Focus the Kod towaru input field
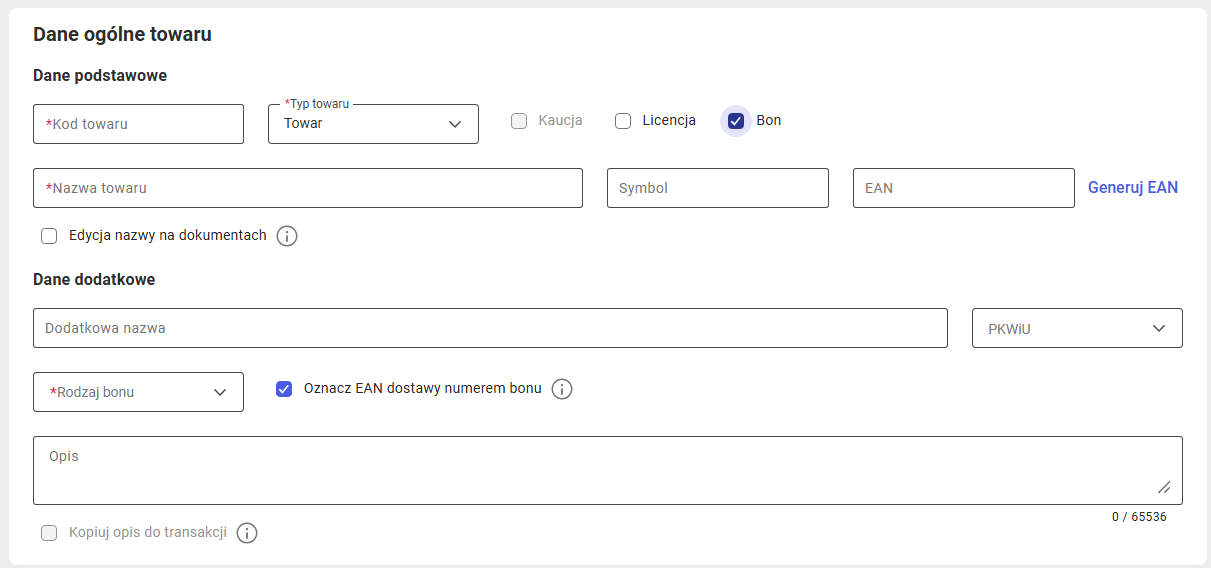Screen dimensions: 1211x568 click(x=138, y=124)
